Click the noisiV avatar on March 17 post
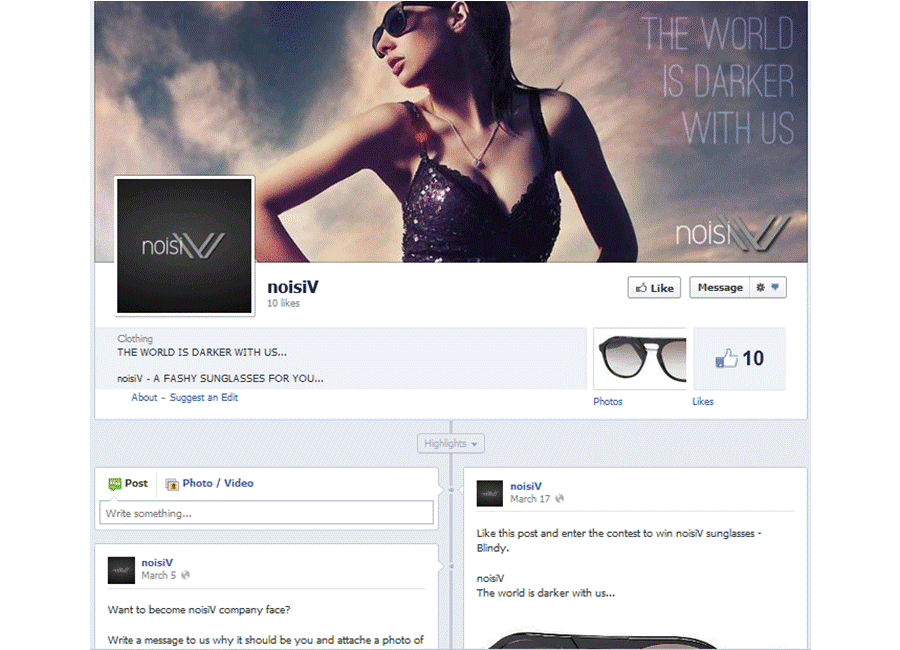 489,492
